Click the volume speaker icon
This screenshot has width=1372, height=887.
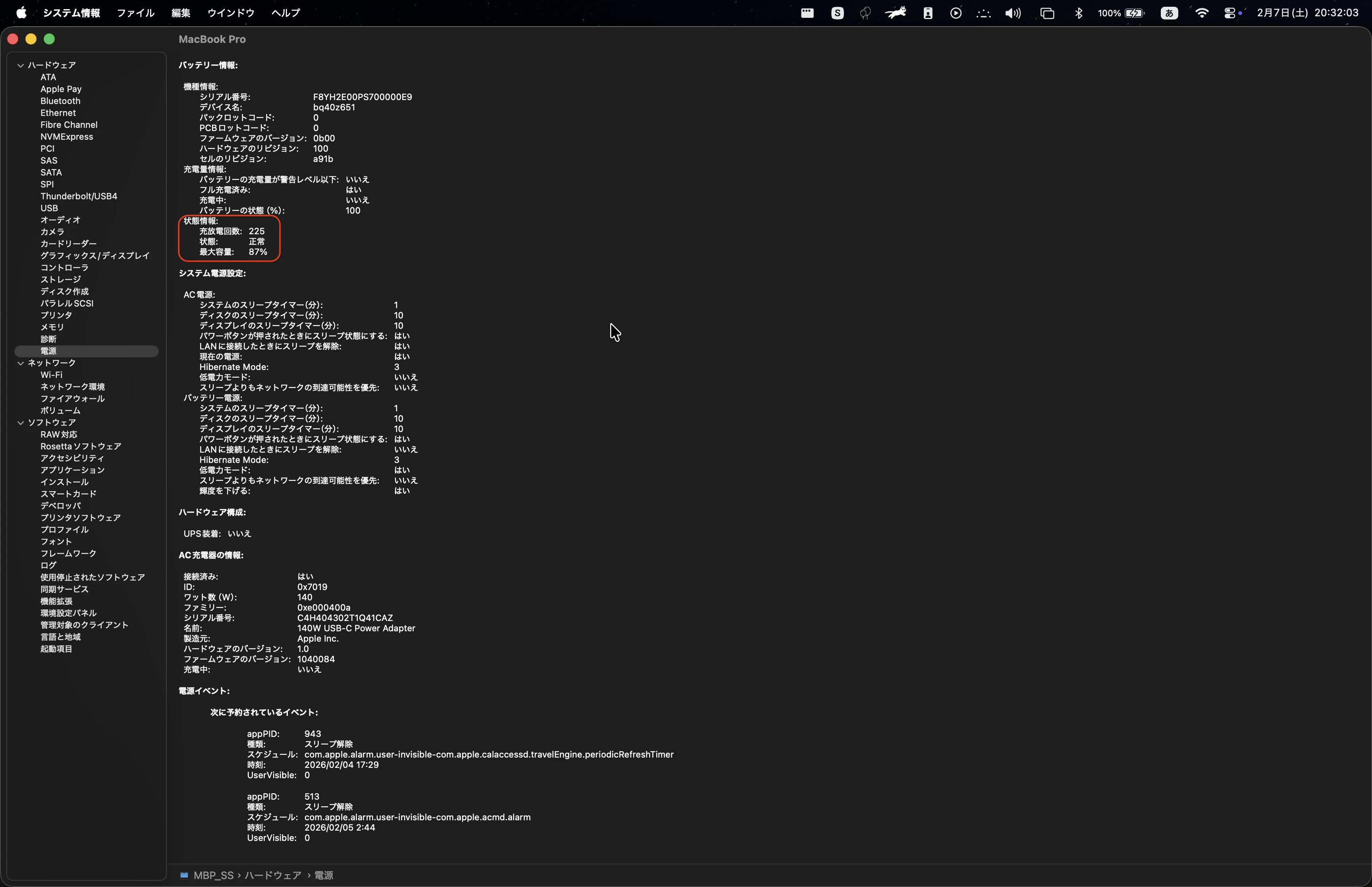click(1013, 13)
